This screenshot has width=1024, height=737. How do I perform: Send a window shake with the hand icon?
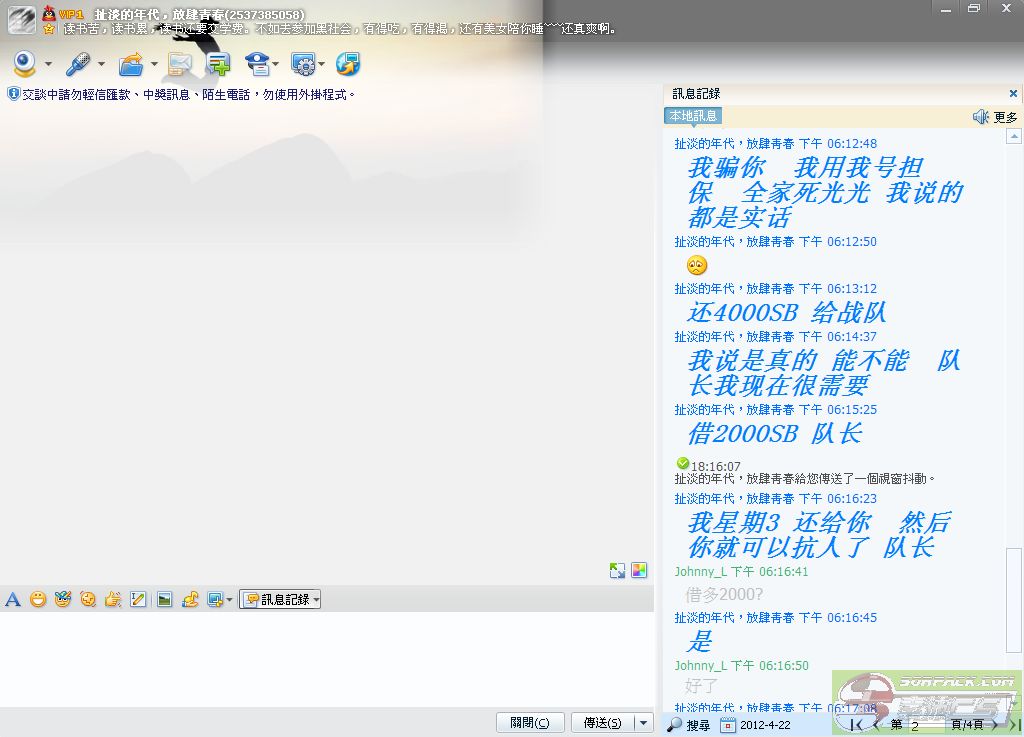coord(113,600)
